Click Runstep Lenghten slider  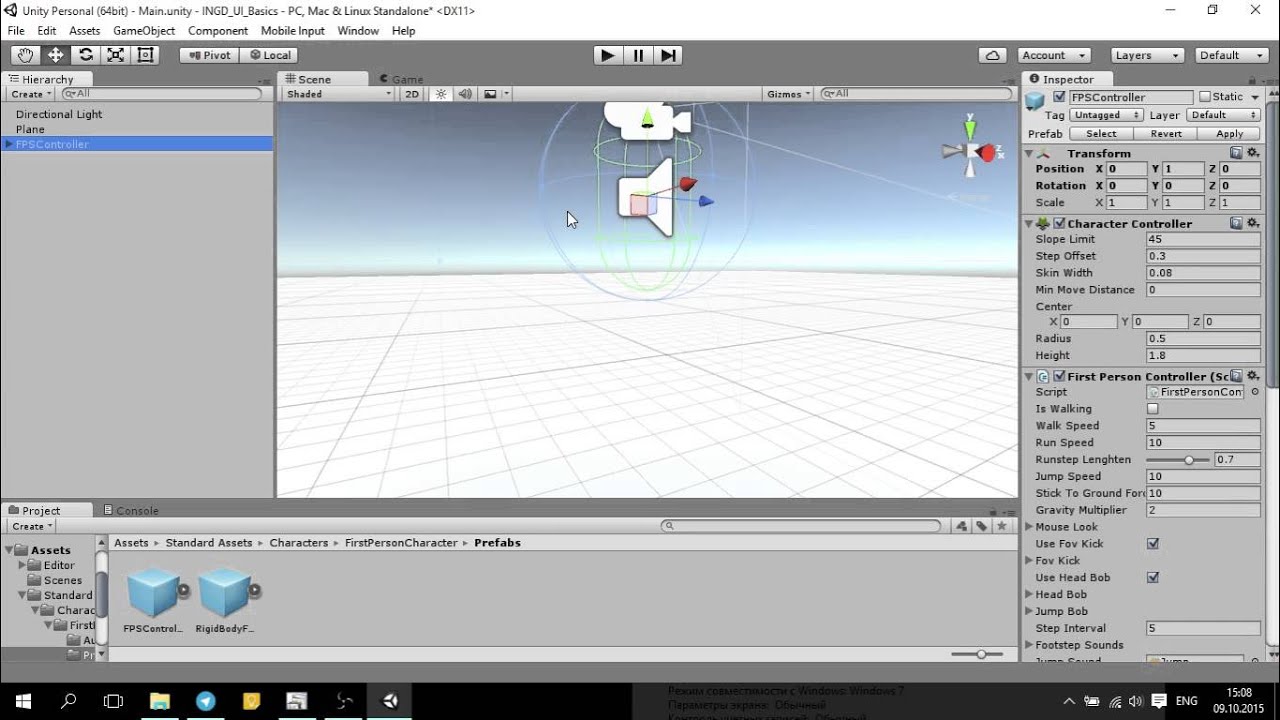tap(1178, 460)
